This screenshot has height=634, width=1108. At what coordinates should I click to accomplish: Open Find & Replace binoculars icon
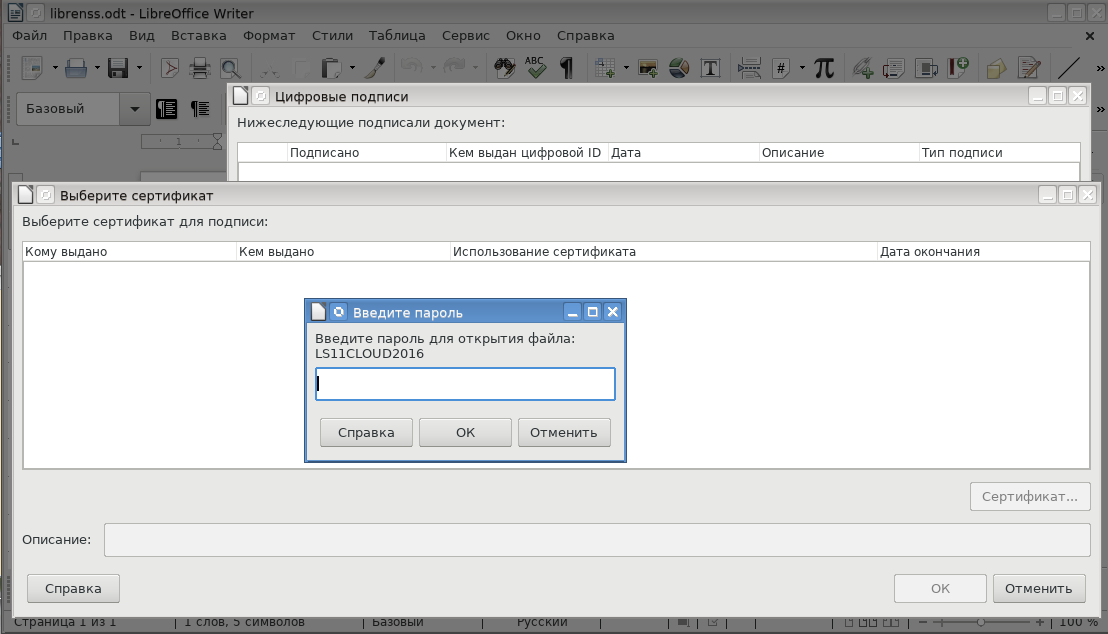(505, 68)
